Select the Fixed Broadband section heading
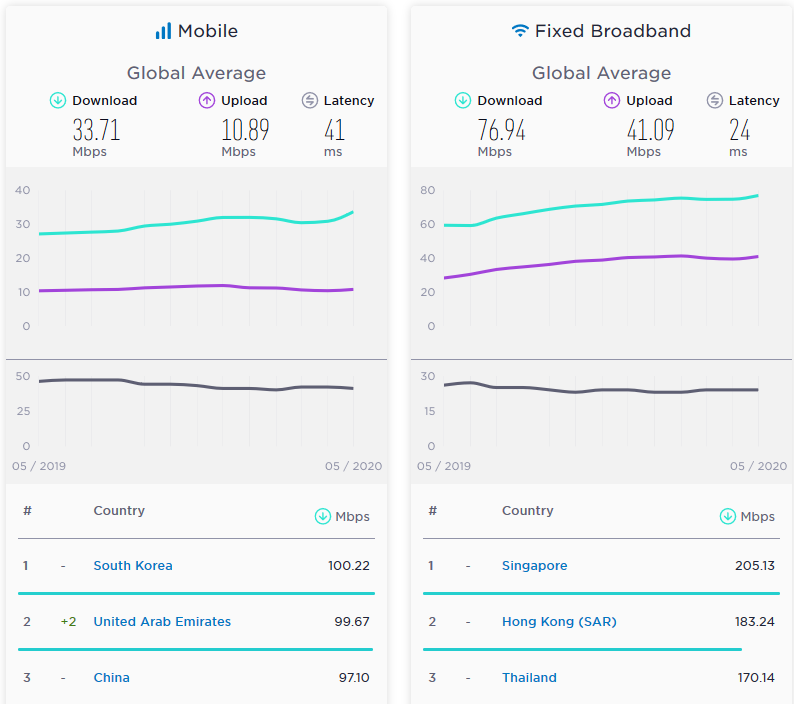The height and width of the screenshot is (704, 794). coord(613,31)
